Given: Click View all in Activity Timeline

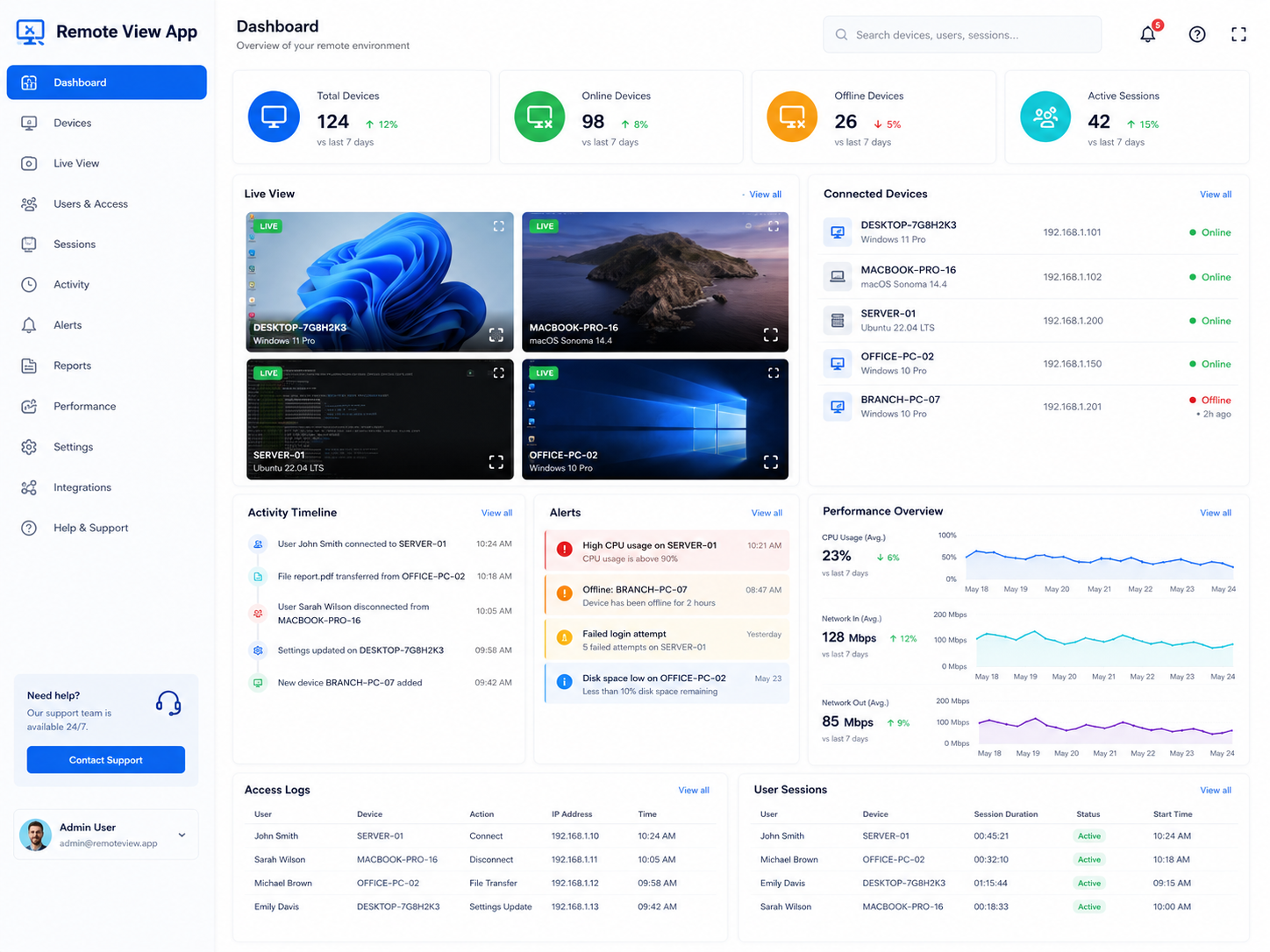Looking at the screenshot, I should point(496,513).
